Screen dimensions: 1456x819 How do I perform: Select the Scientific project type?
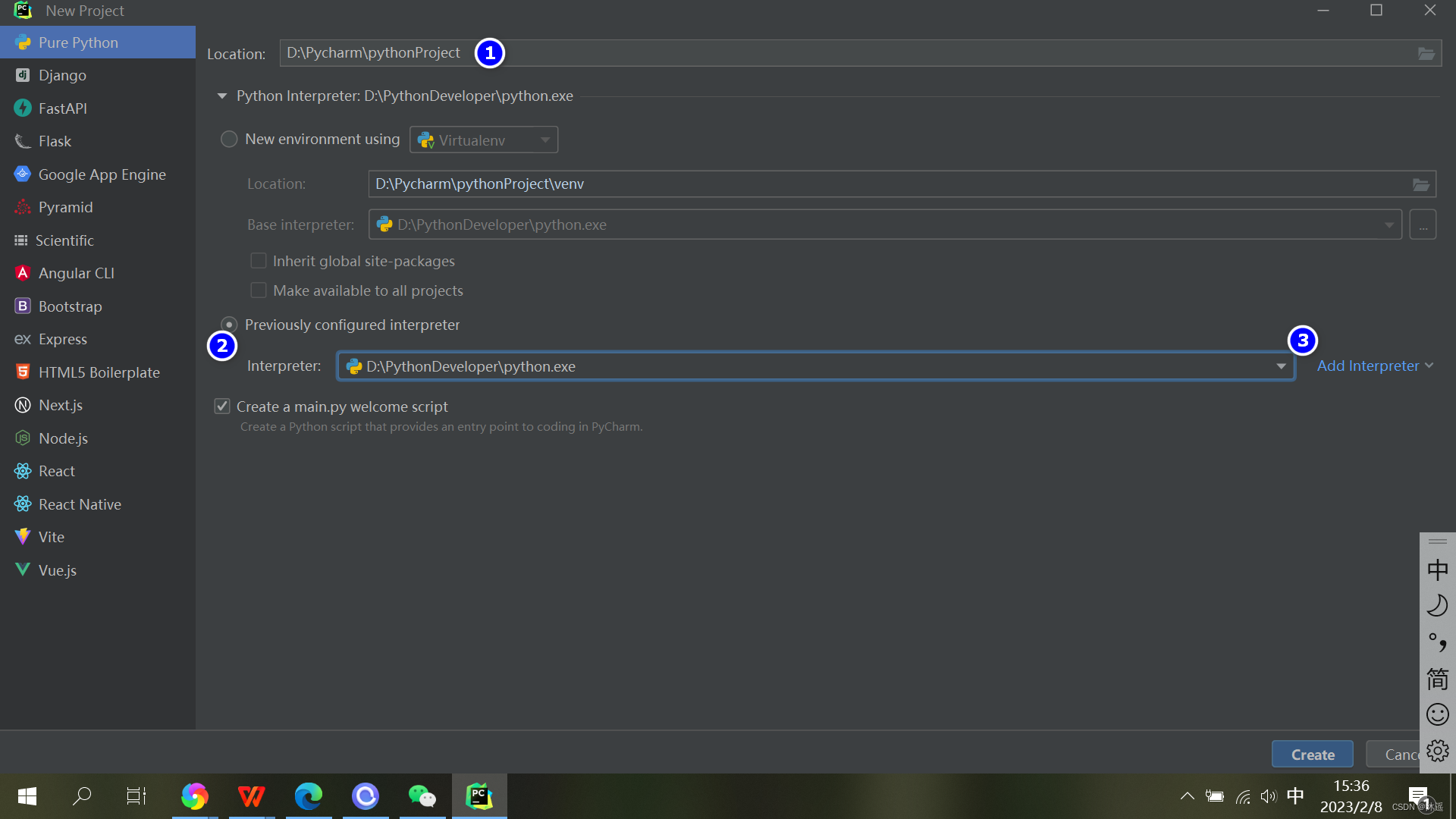point(64,240)
